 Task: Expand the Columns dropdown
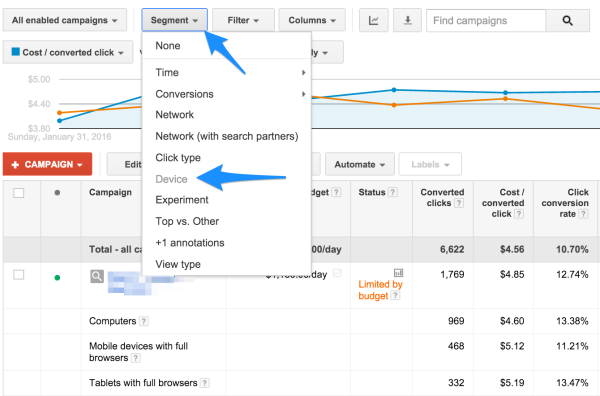pyautogui.click(x=312, y=20)
